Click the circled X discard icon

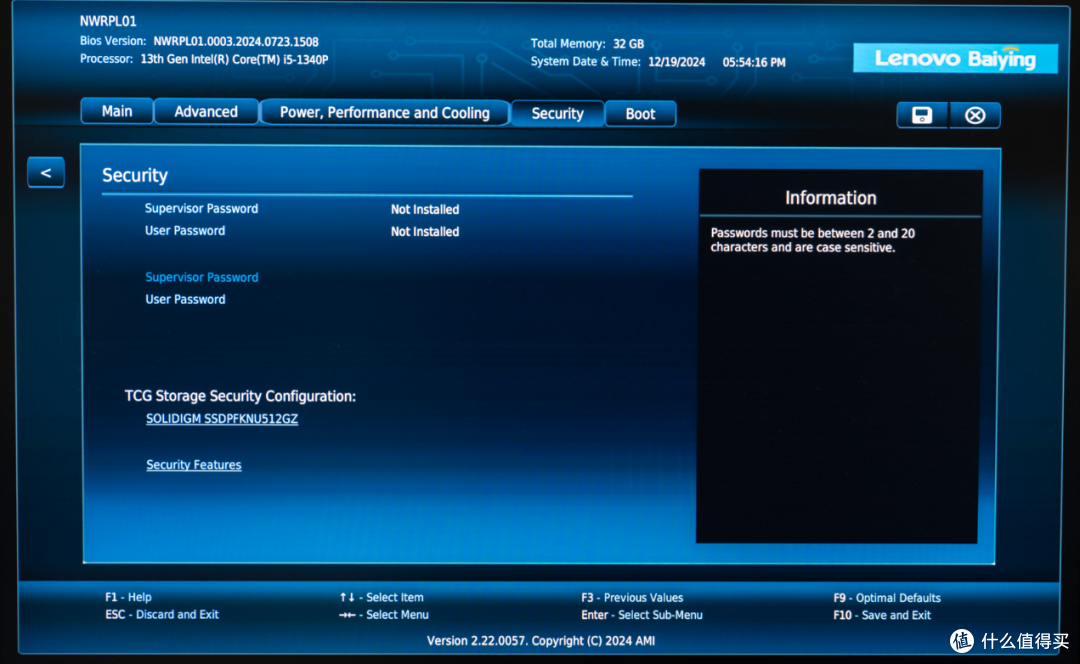coord(975,116)
